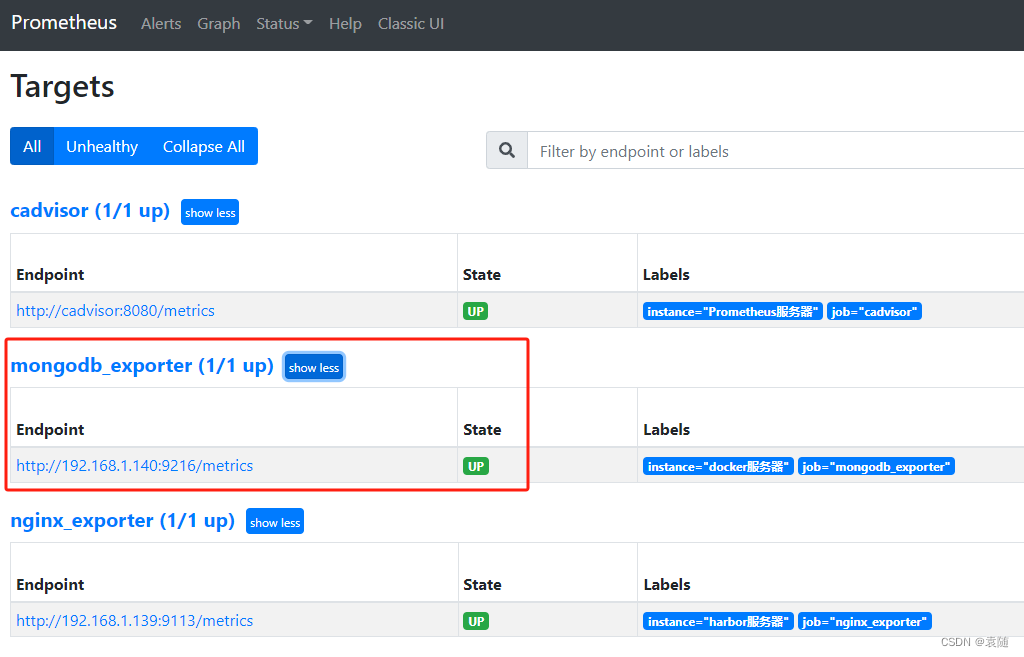Viewport: 1024px width, 657px height.
Task: Click the instance="harbor服务器" label badge
Action: tap(718, 620)
